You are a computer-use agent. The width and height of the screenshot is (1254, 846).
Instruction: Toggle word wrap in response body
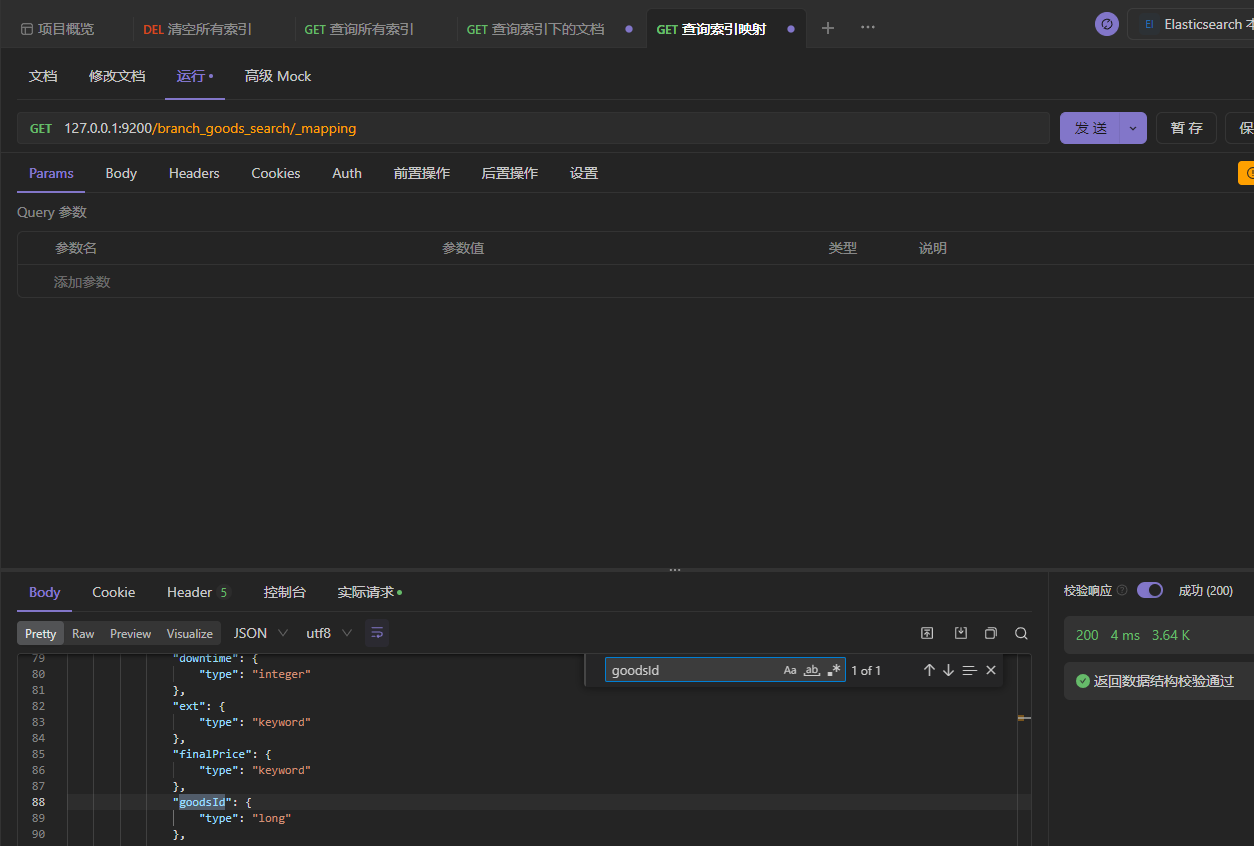point(377,633)
